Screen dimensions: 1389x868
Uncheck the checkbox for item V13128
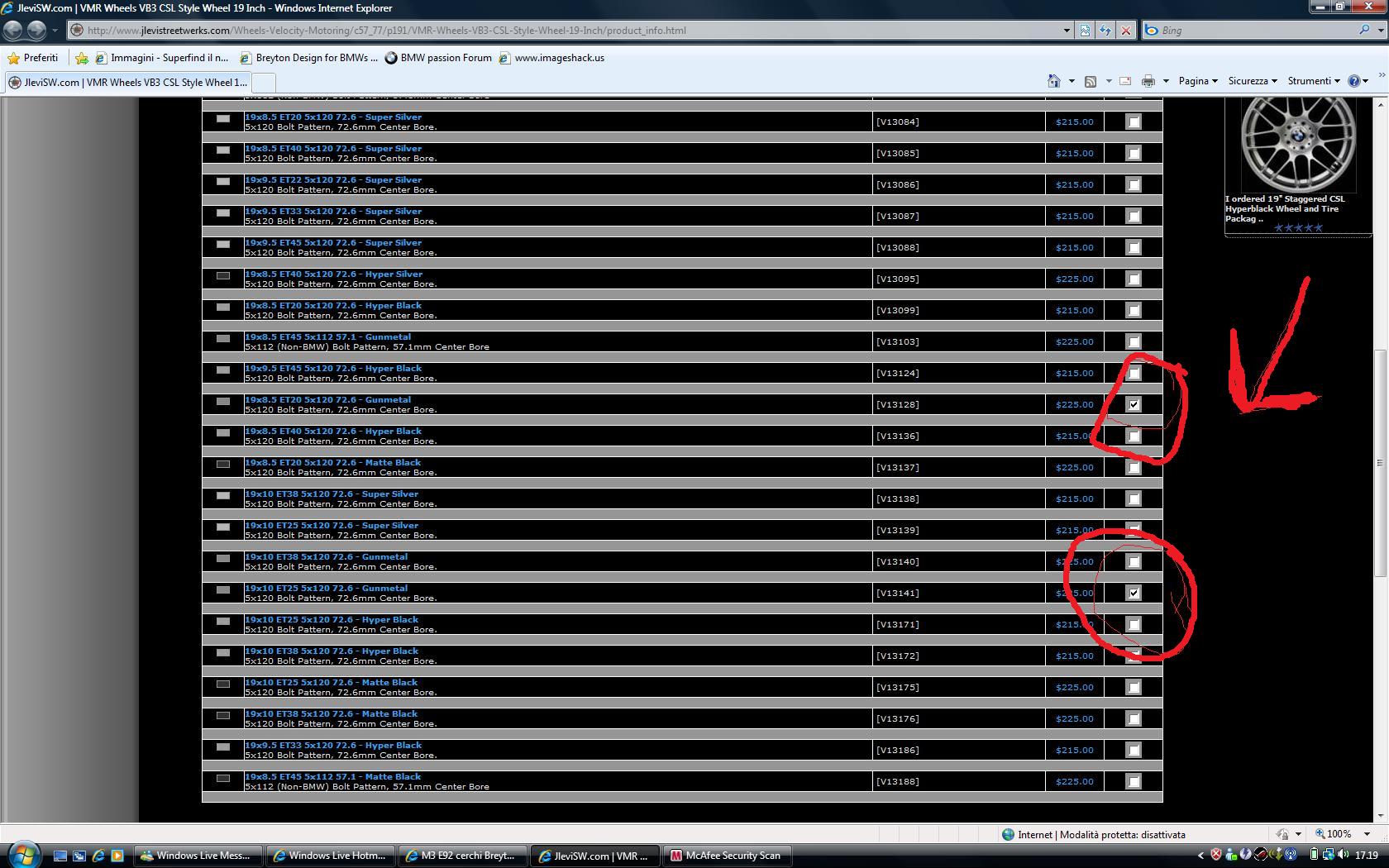1134,404
